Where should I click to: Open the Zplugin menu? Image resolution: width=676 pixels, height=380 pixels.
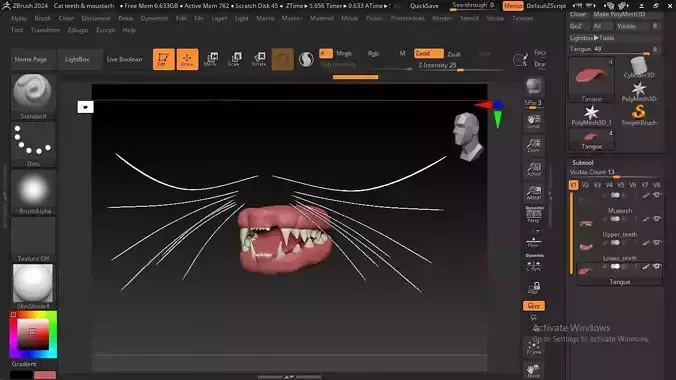click(x=78, y=30)
